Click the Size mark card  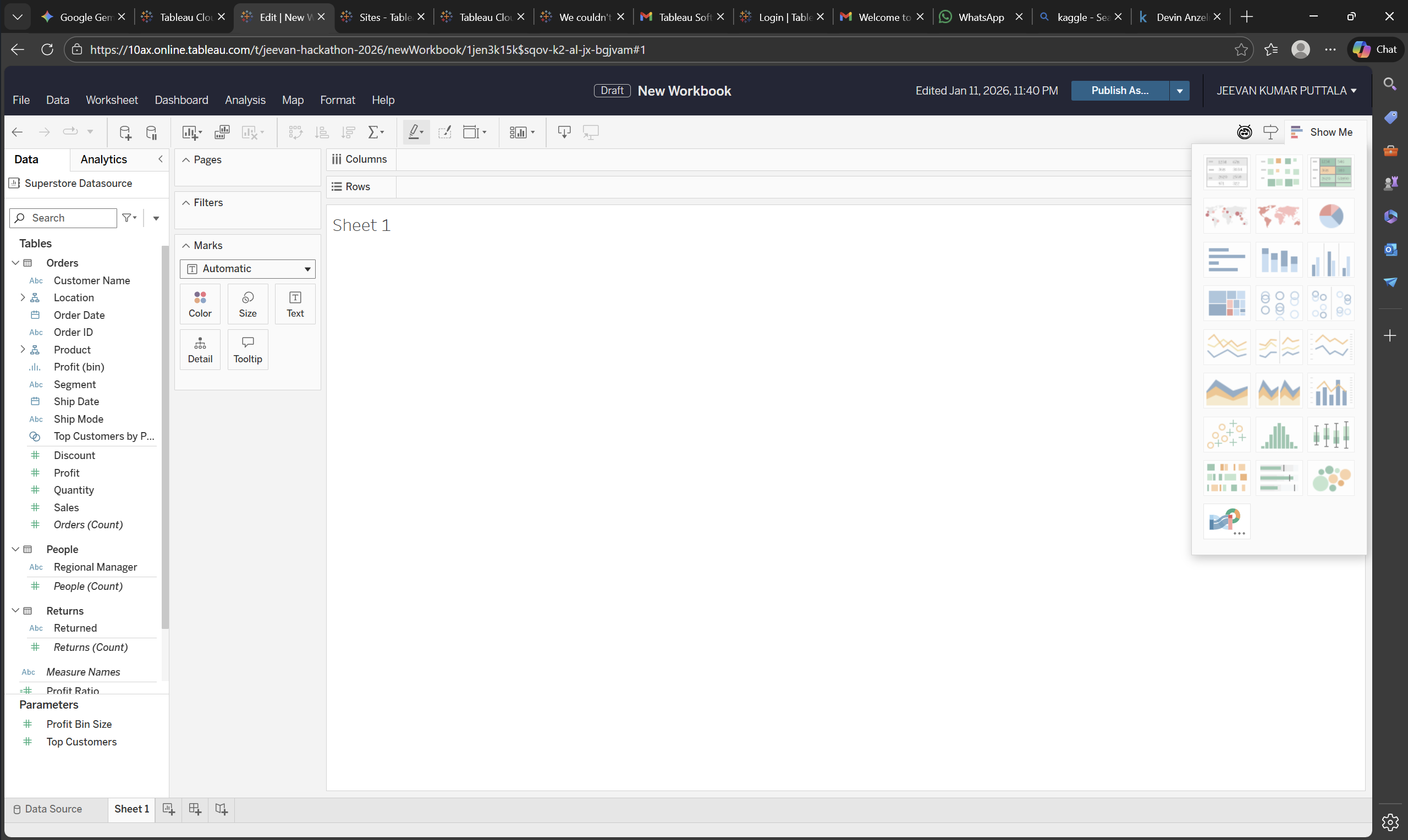tap(248, 303)
